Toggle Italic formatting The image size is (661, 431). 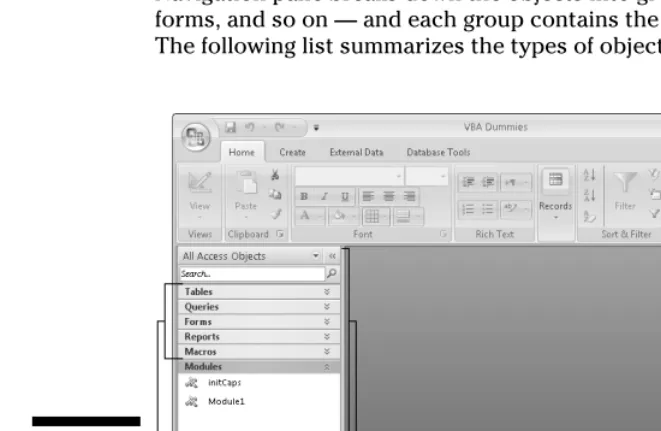tap(324, 197)
